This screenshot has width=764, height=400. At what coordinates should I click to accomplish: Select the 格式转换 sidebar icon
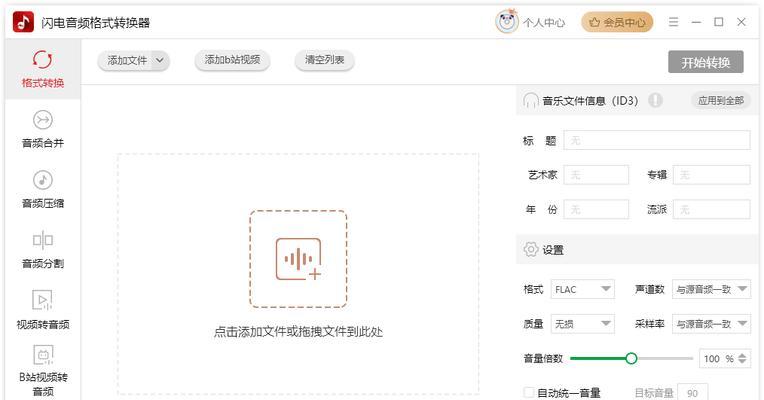[x=42, y=60]
